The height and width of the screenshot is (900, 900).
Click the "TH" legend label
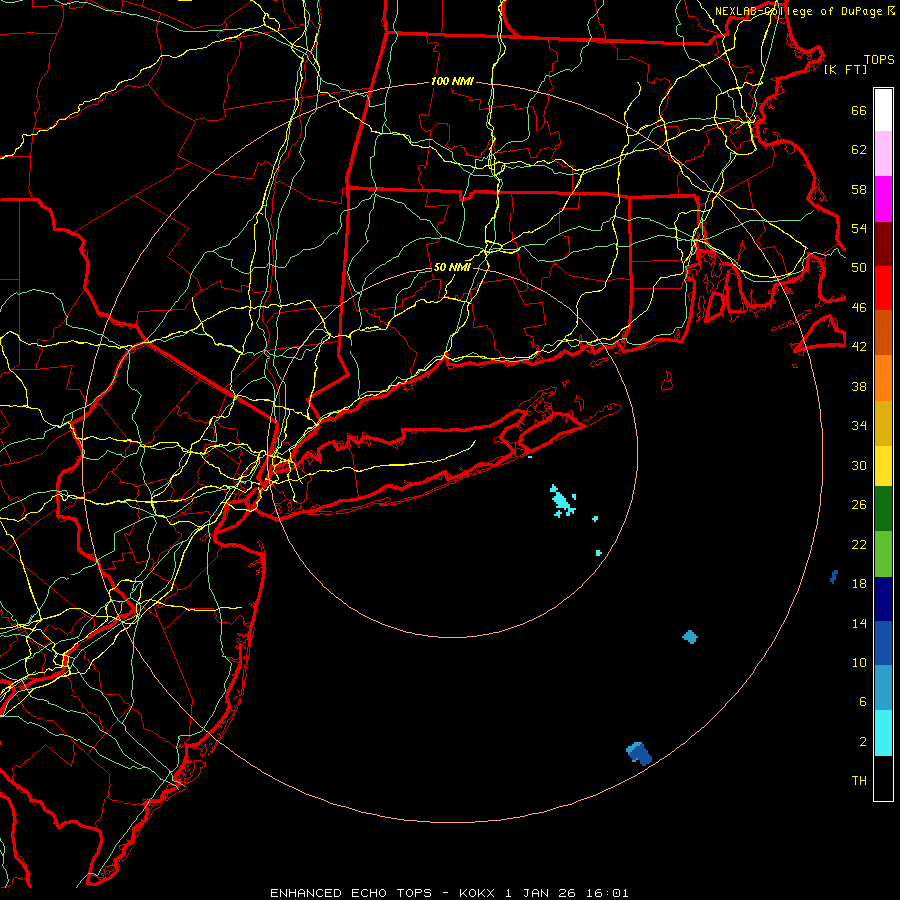coord(859,781)
